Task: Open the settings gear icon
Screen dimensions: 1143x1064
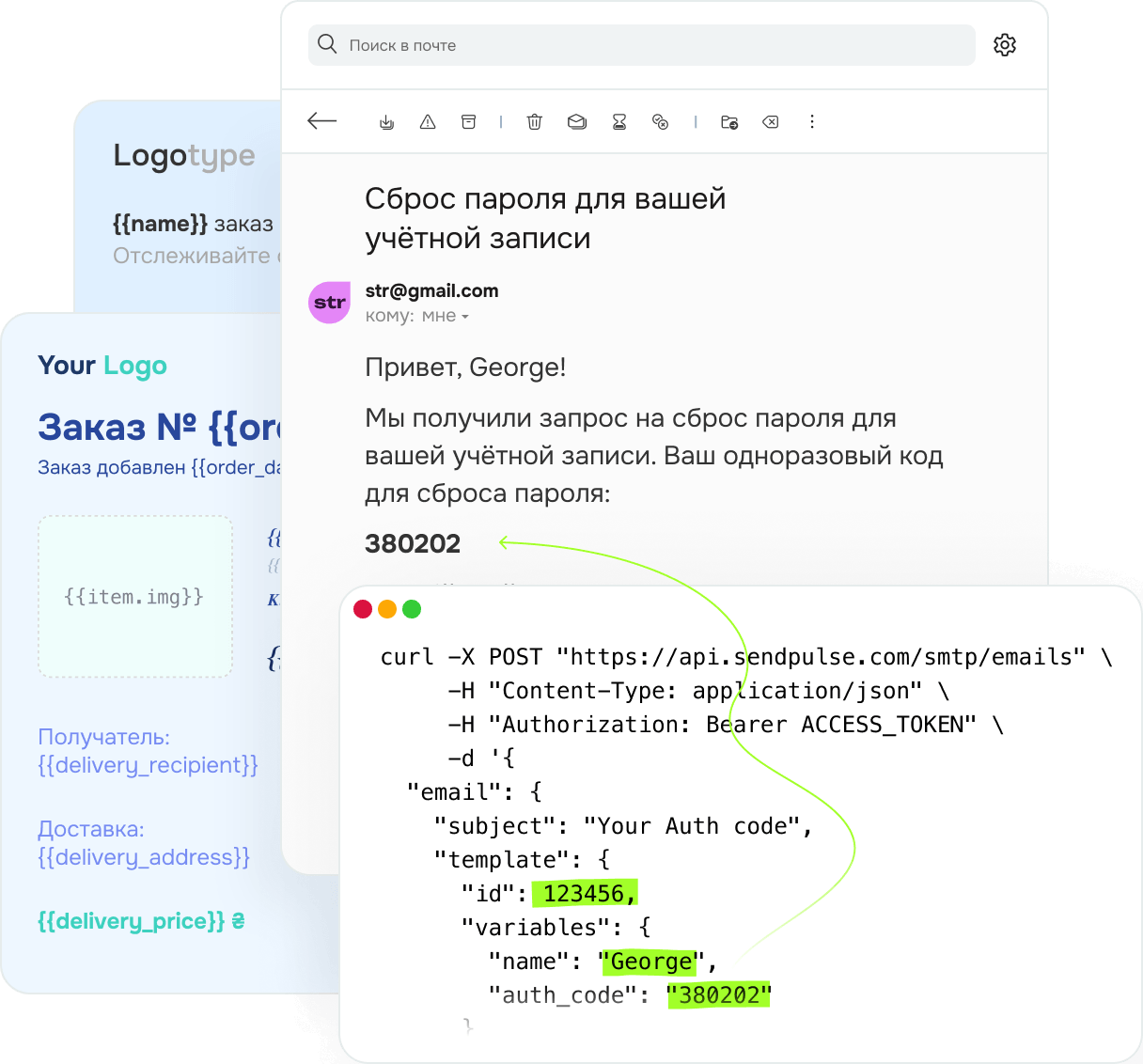Action: pyautogui.click(x=1005, y=45)
